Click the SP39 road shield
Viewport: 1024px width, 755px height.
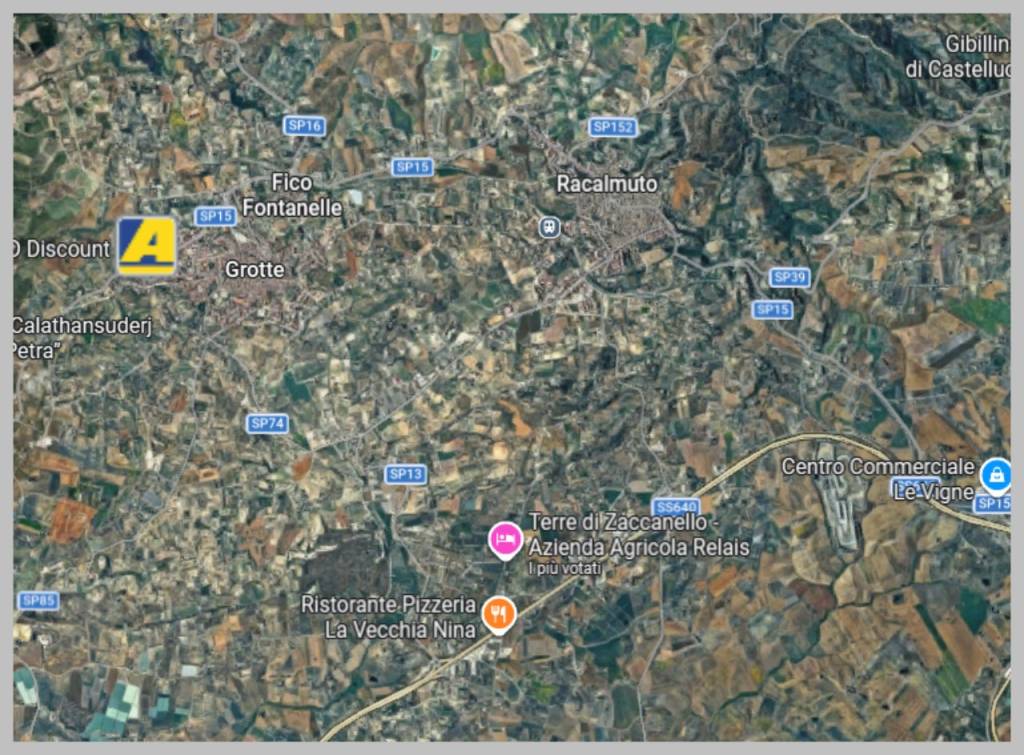[x=789, y=277]
